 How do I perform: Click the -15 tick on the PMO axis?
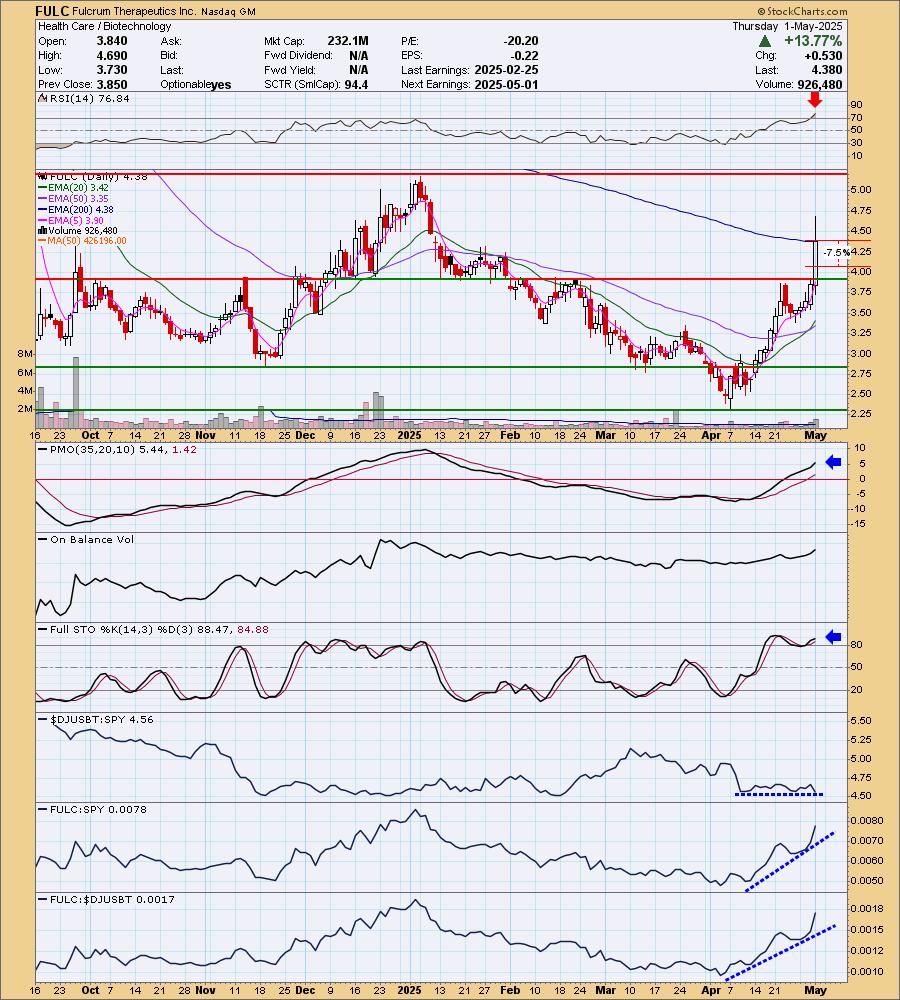tap(858, 524)
